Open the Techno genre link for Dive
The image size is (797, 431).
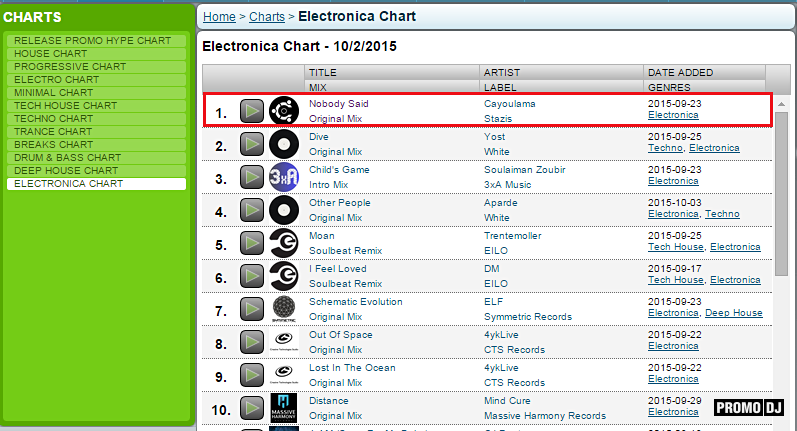[665, 148]
